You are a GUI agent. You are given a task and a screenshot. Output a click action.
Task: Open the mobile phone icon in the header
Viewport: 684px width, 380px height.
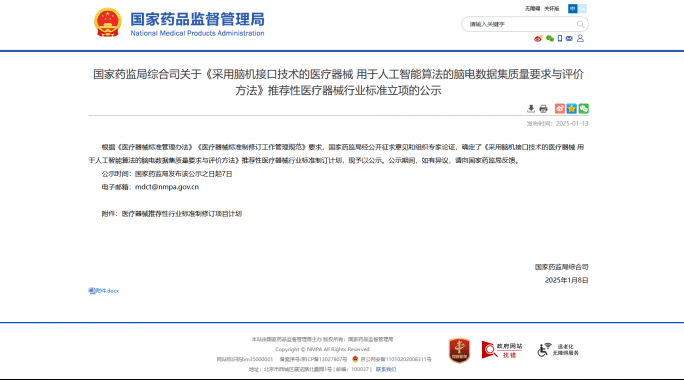(560, 39)
